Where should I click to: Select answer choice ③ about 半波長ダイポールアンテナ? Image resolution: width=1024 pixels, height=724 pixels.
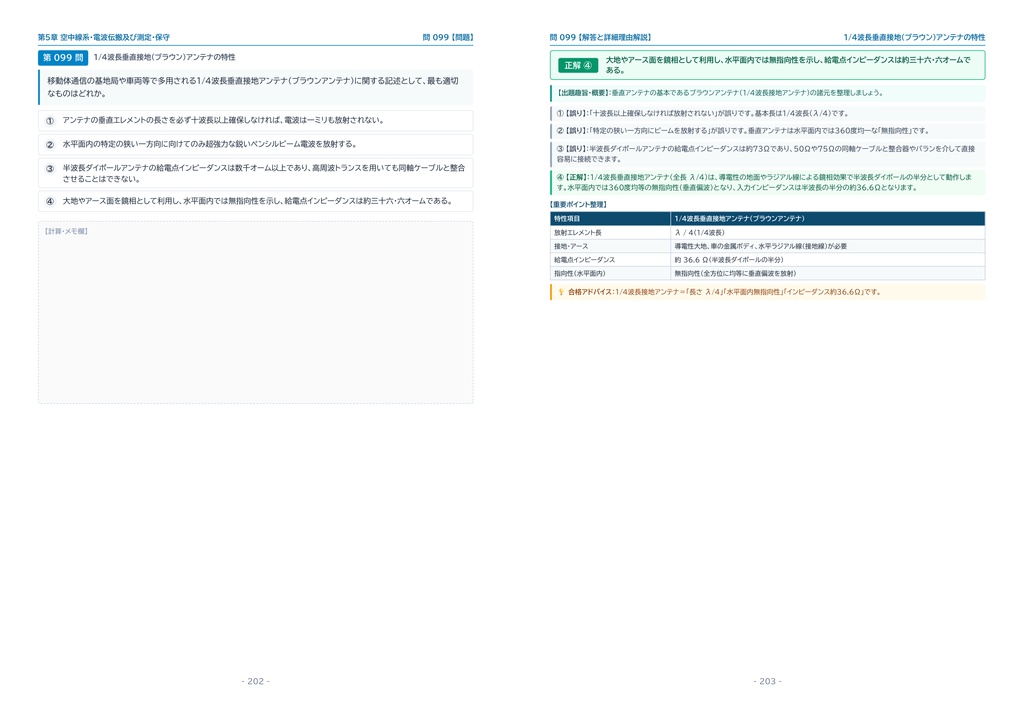pyautogui.click(x=255, y=173)
